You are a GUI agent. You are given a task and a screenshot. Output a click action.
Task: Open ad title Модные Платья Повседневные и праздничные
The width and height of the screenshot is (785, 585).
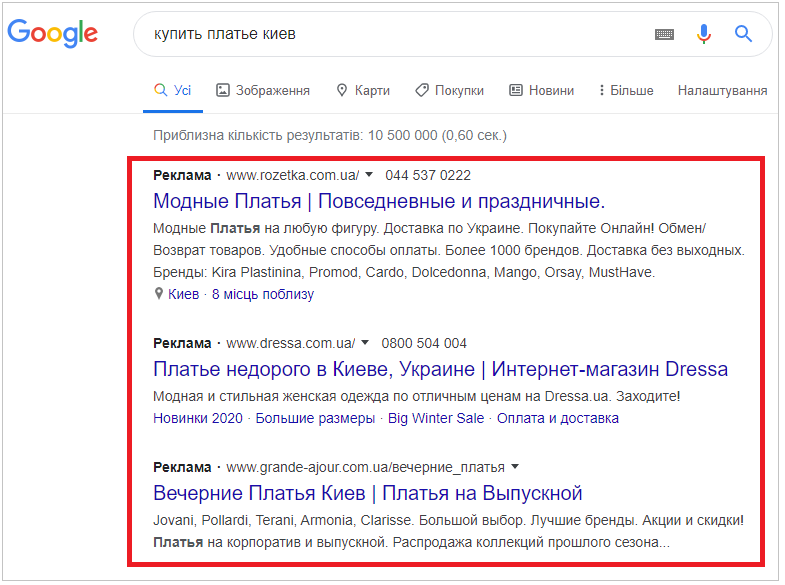point(379,201)
